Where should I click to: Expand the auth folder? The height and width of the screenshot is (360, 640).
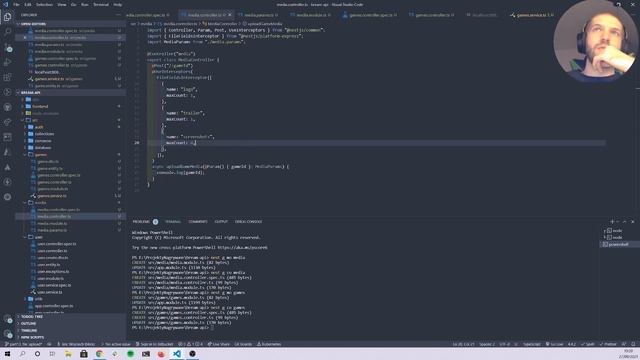pos(39,127)
